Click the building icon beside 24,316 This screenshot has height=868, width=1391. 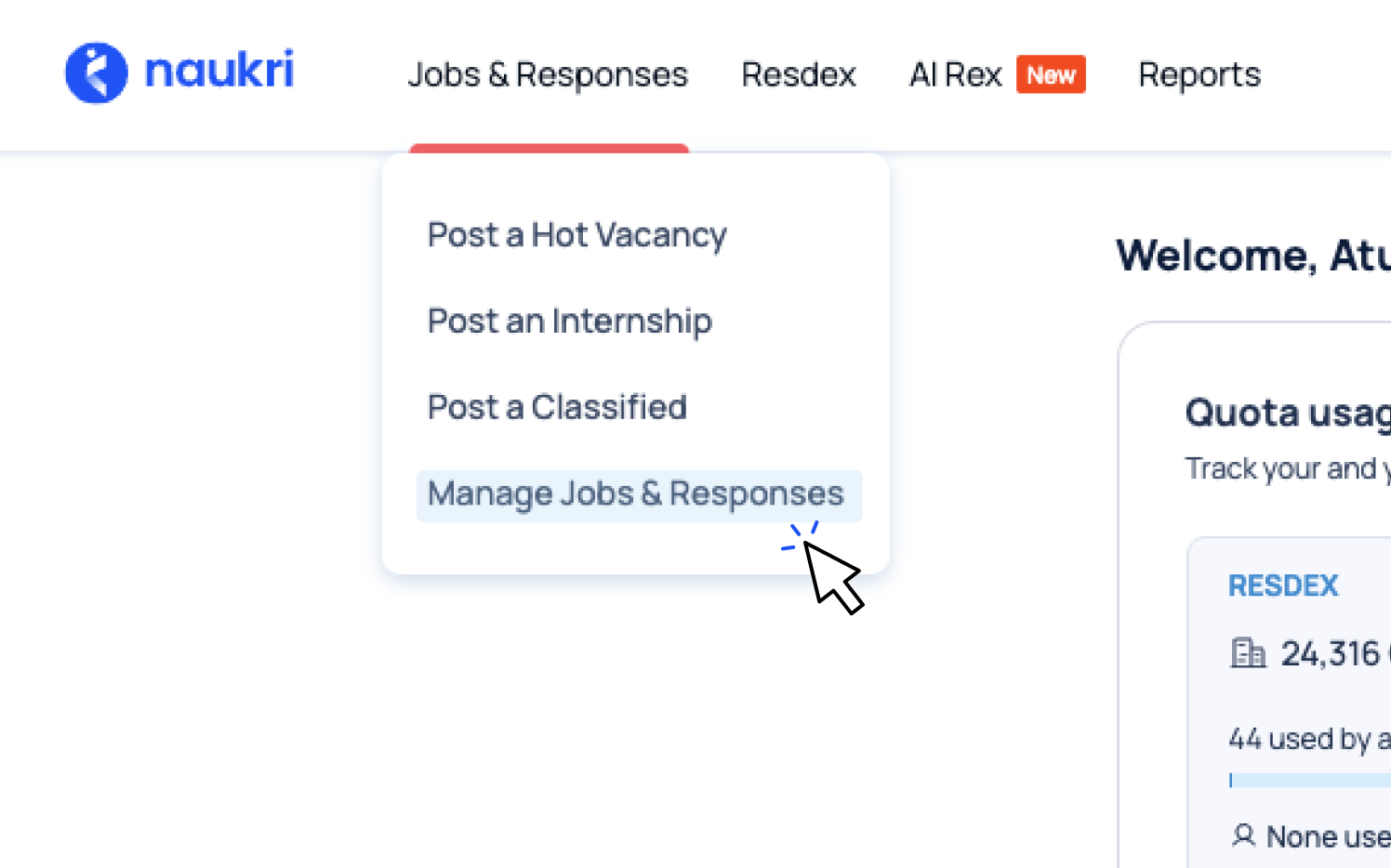(x=1248, y=653)
